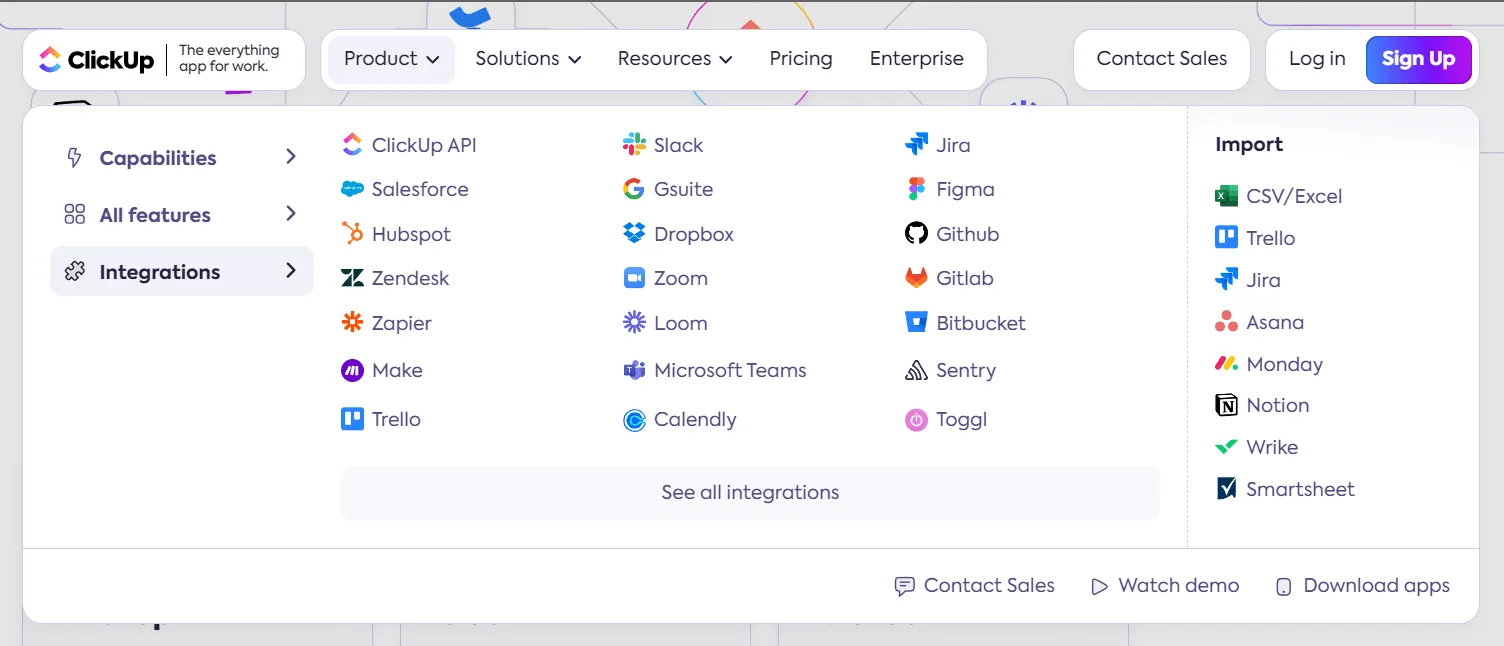
Task: Open the Sentry icon
Action: coord(916,370)
